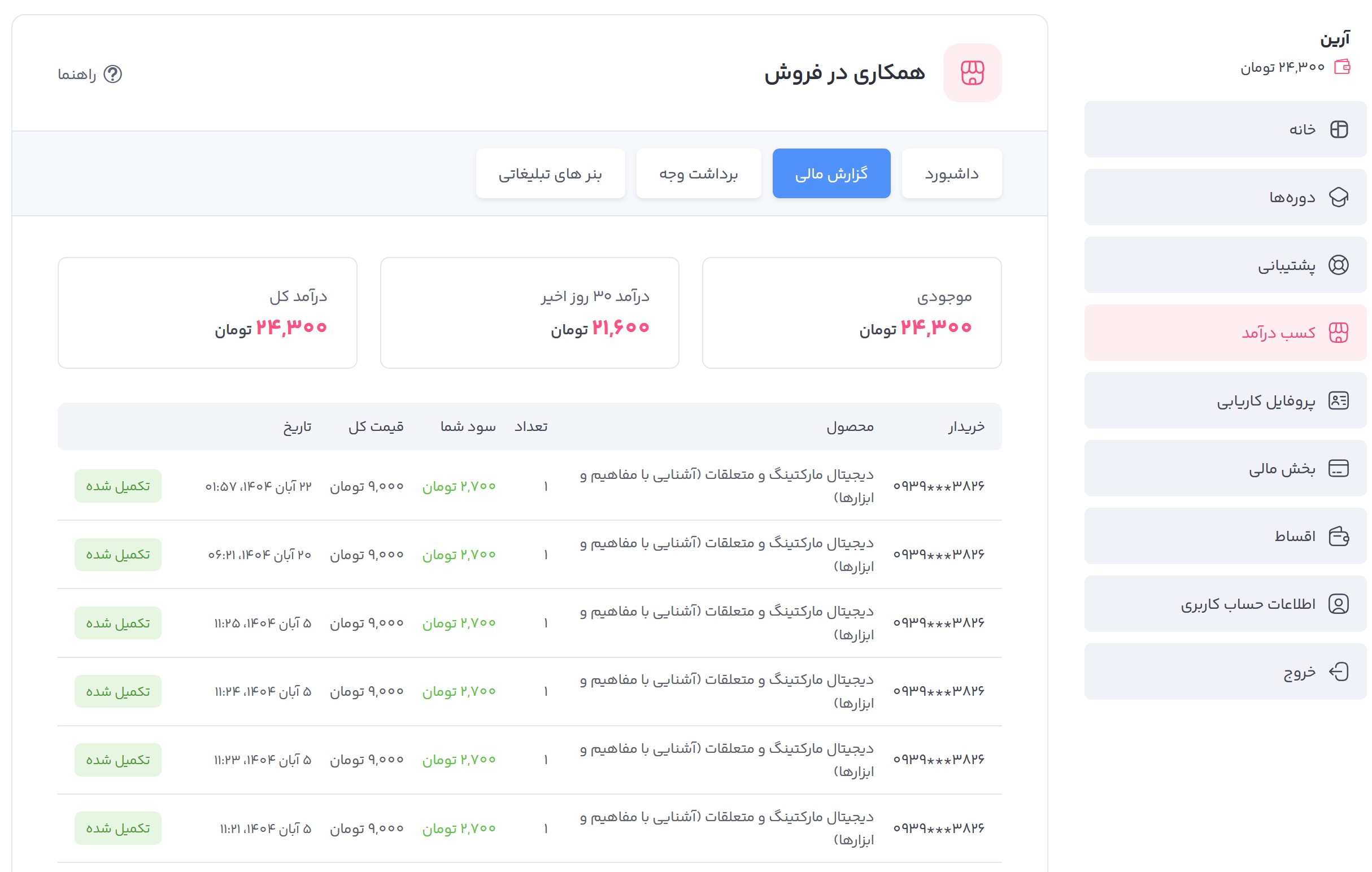1372x872 pixels.
Task: Click the courses (دوره‌ها) graduation cap icon
Action: 1338,197
